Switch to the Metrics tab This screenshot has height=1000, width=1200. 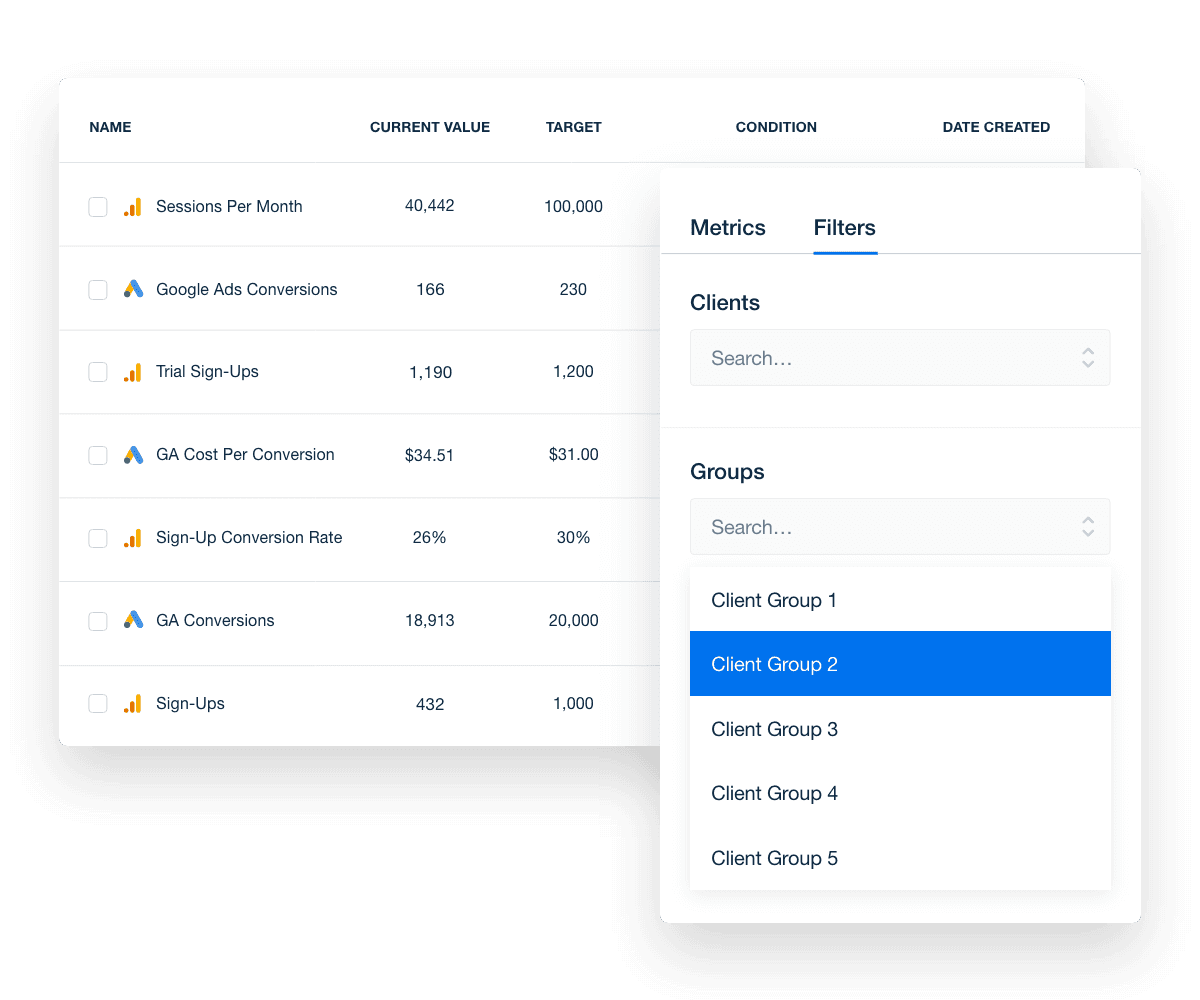pos(727,228)
